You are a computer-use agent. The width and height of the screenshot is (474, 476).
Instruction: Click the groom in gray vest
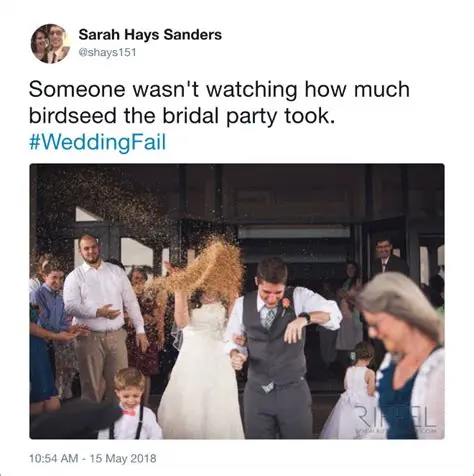pos(280,347)
